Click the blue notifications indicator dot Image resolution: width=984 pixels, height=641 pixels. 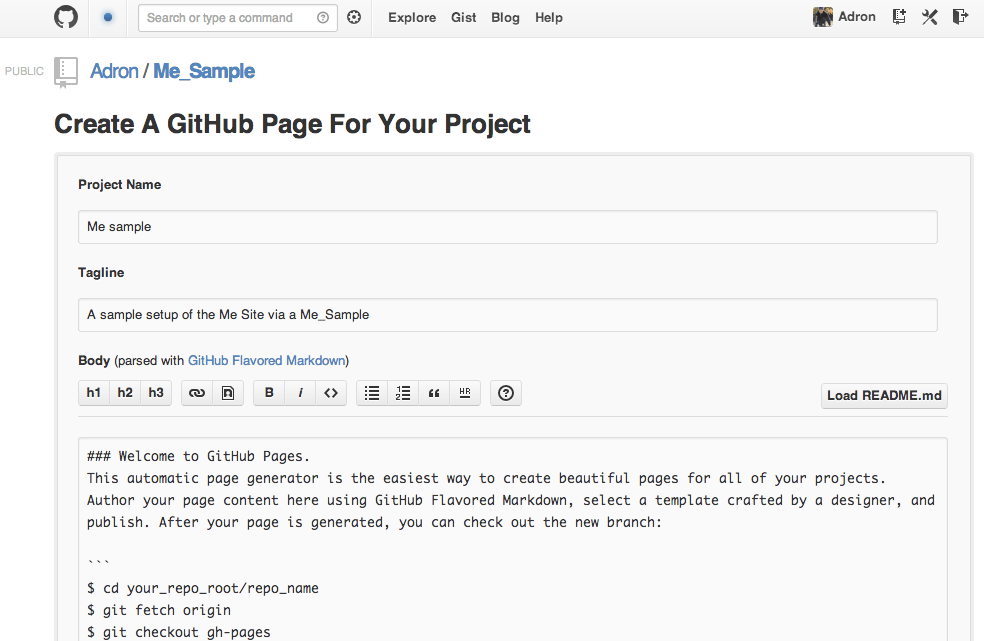[108, 17]
